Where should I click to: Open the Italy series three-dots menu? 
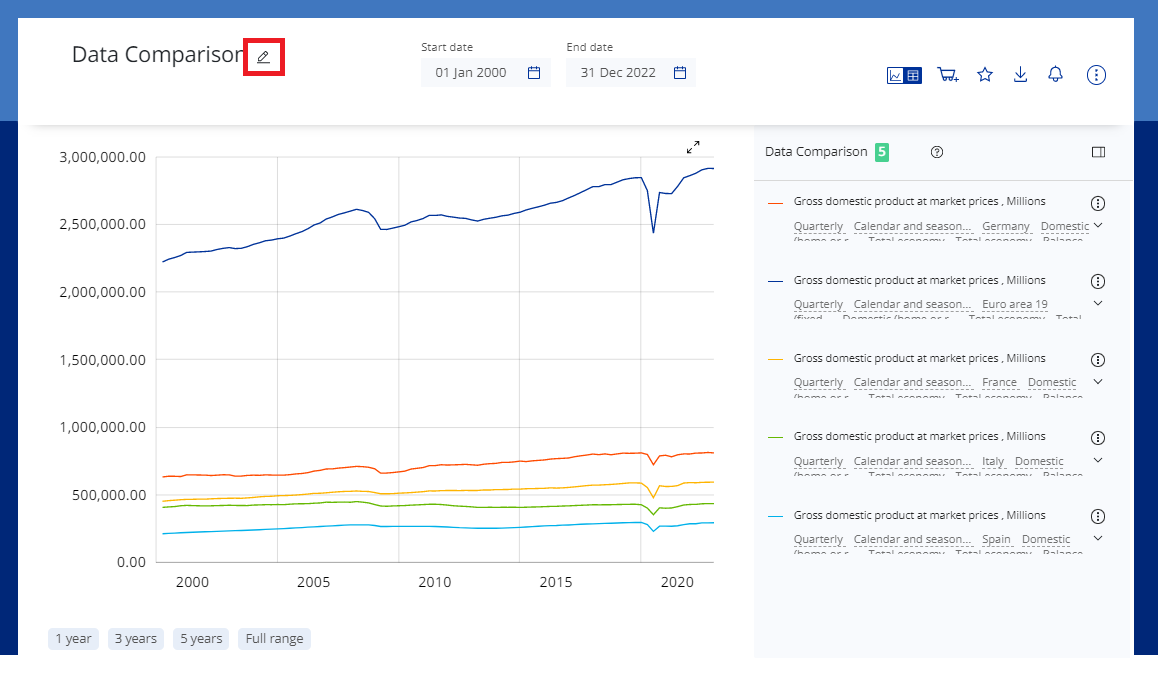pyautogui.click(x=1097, y=438)
